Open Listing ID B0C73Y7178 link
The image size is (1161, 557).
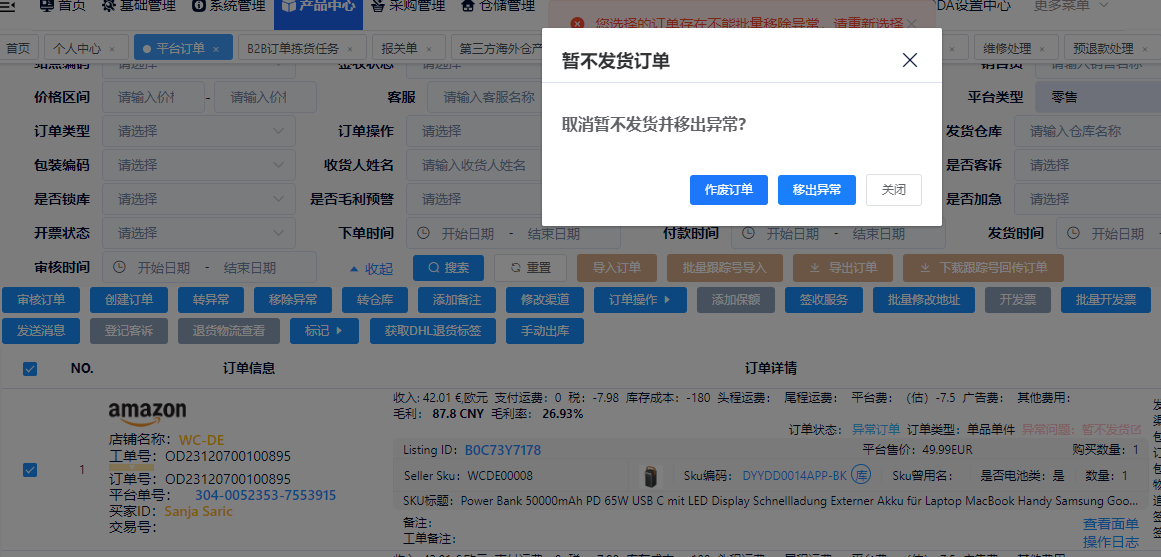[x=503, y=450]
